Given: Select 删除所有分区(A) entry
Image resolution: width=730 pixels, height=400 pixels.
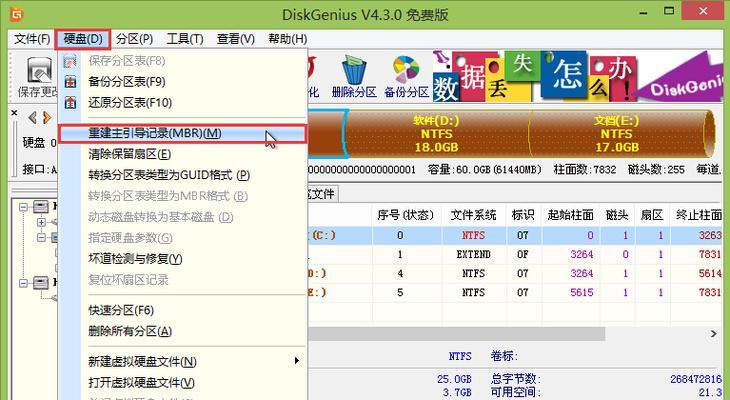Looking at the screenshot, I should point(130,331).
